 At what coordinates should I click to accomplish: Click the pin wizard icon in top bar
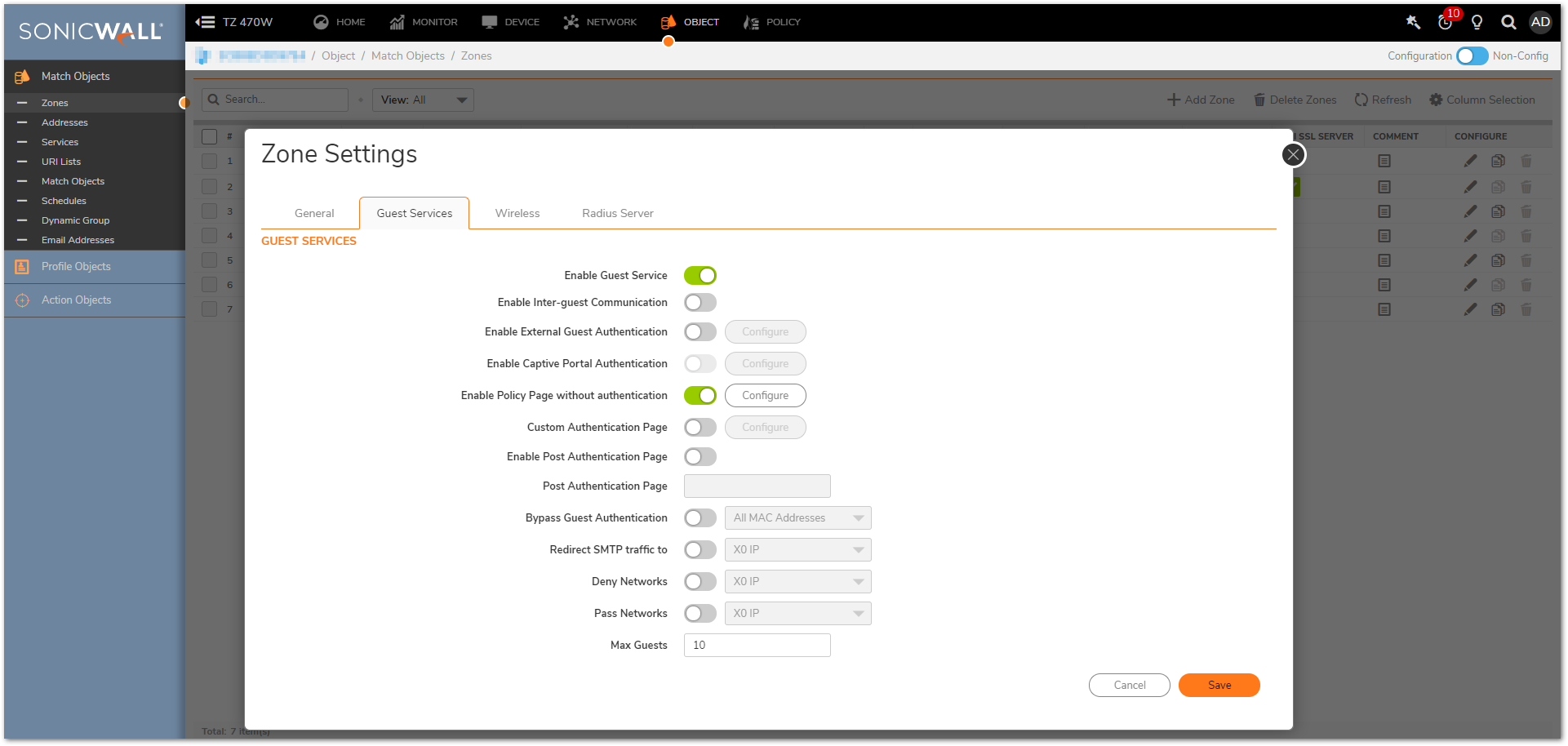pos(1413,22)
